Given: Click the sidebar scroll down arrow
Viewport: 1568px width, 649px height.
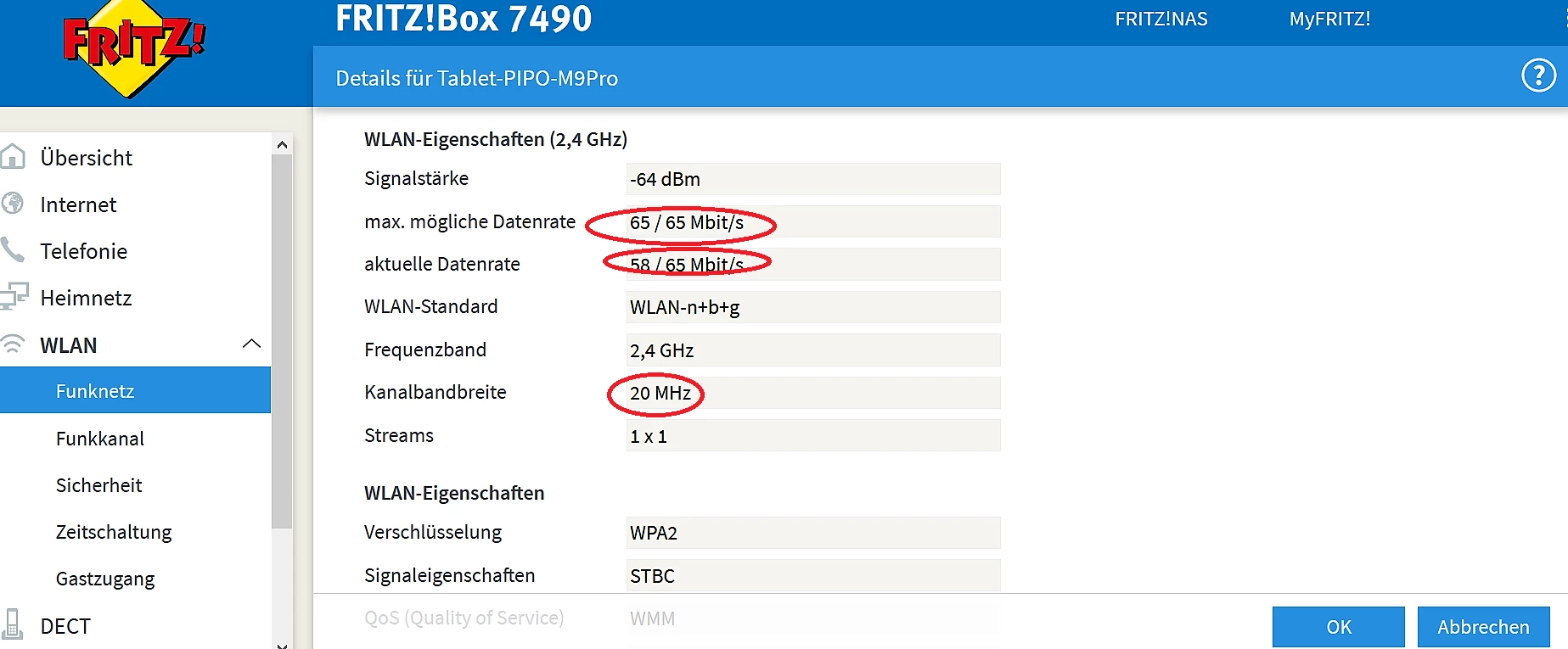Looking at the screenshot, I should (282, 644).
